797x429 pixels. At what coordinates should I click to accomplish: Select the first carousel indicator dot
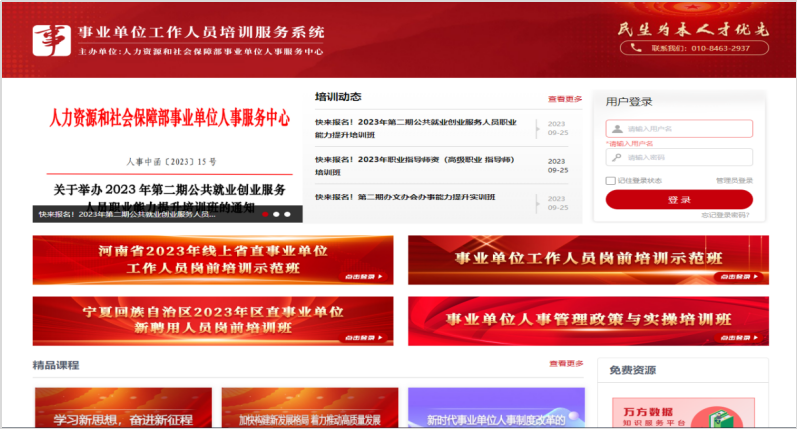point(265,214)
